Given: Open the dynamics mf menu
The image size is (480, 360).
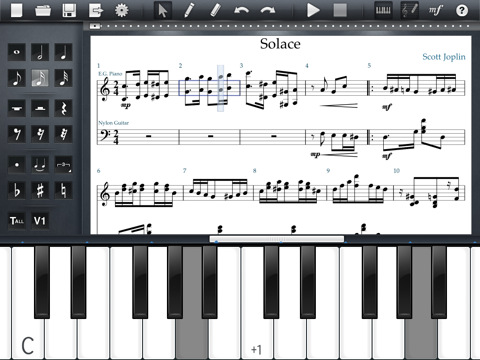Looking at the screenshot, I should pyautogui.click(x=436, y=10).
